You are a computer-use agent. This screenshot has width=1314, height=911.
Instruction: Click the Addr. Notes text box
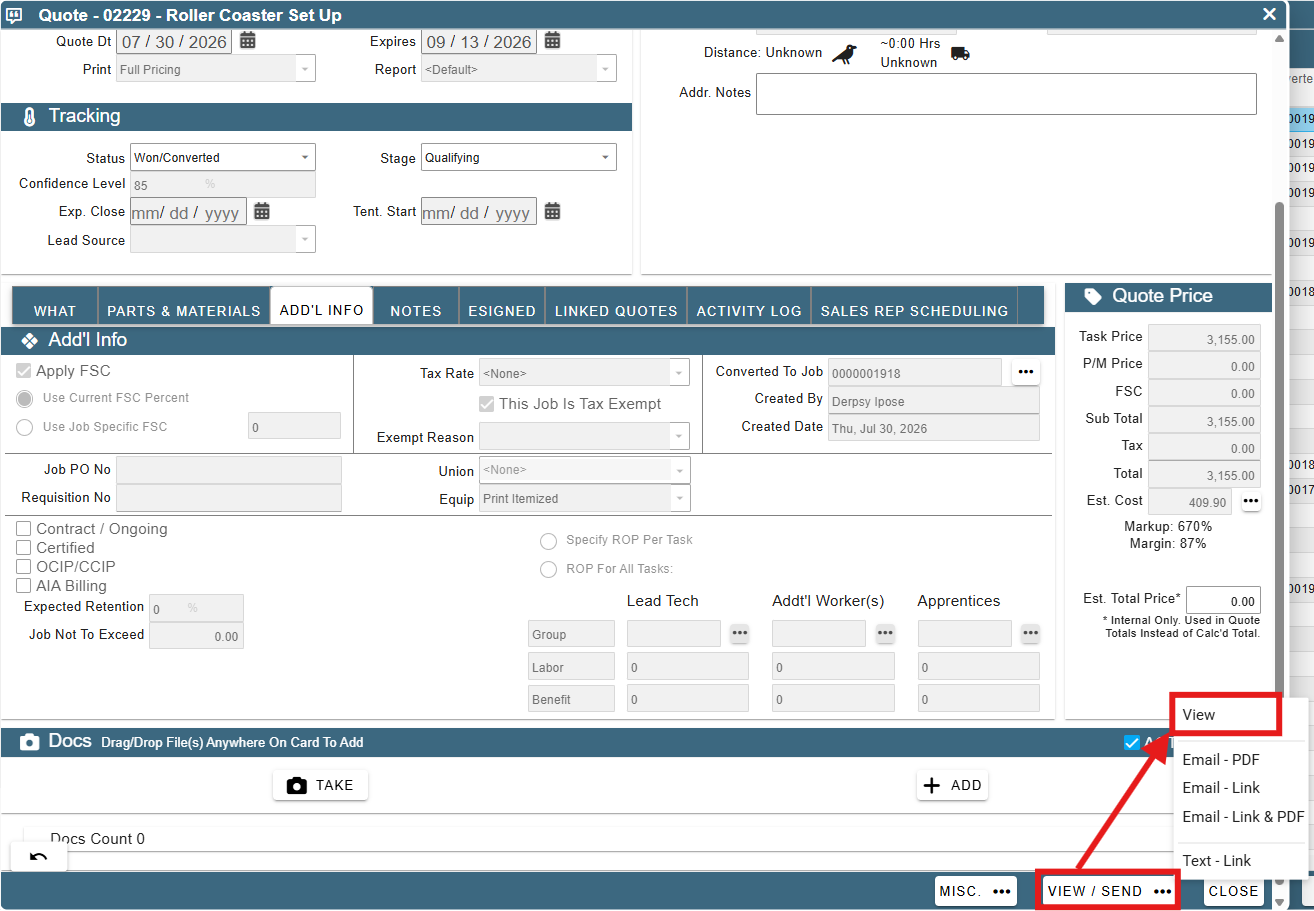1006,94
